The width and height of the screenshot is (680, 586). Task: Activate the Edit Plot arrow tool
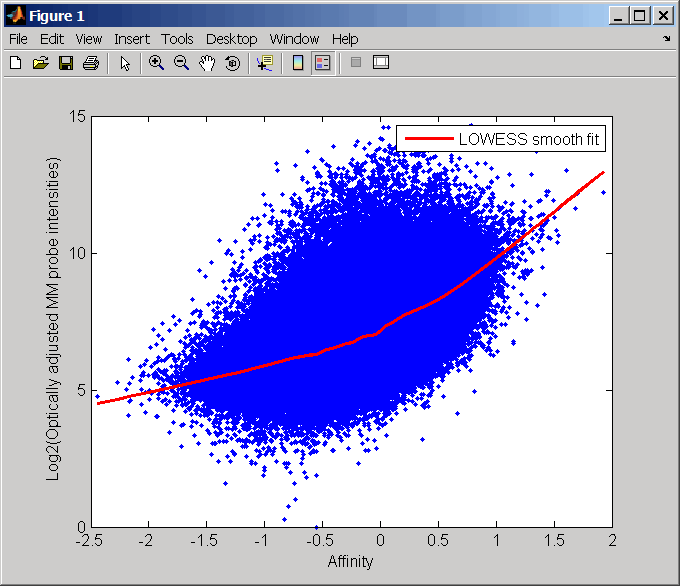[x=125, y=63]
